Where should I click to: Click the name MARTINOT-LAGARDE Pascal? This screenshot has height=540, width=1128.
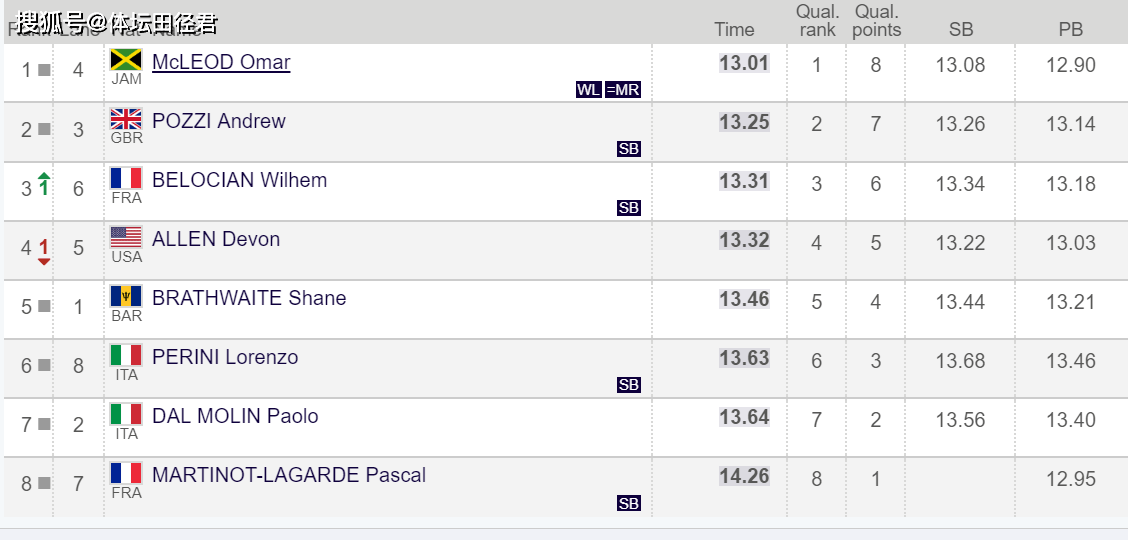click(x=289, y=475)
